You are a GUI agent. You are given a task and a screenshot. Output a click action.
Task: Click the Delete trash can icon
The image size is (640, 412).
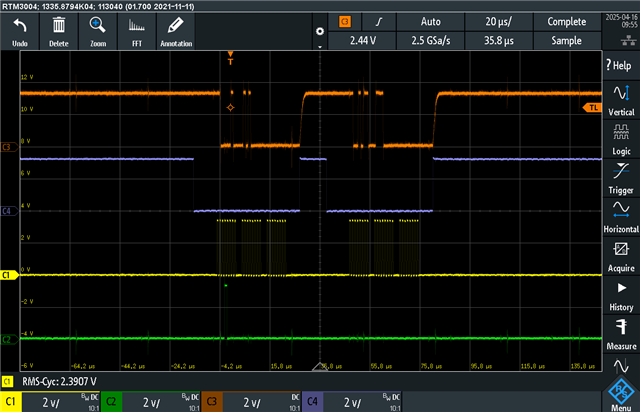59,31
